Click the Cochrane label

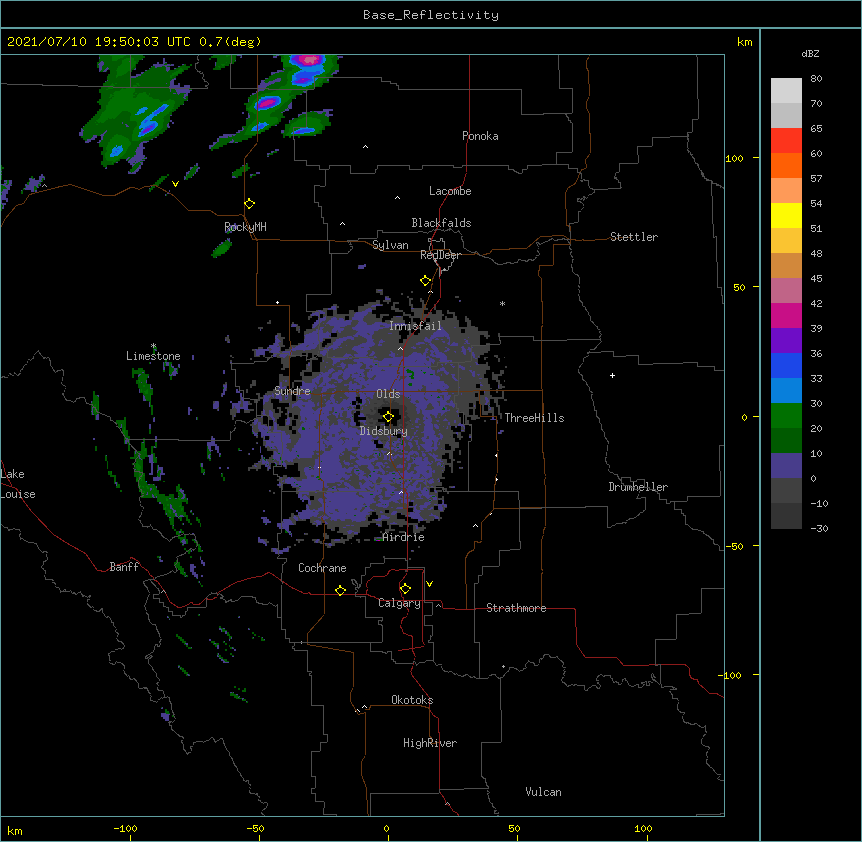322,568
